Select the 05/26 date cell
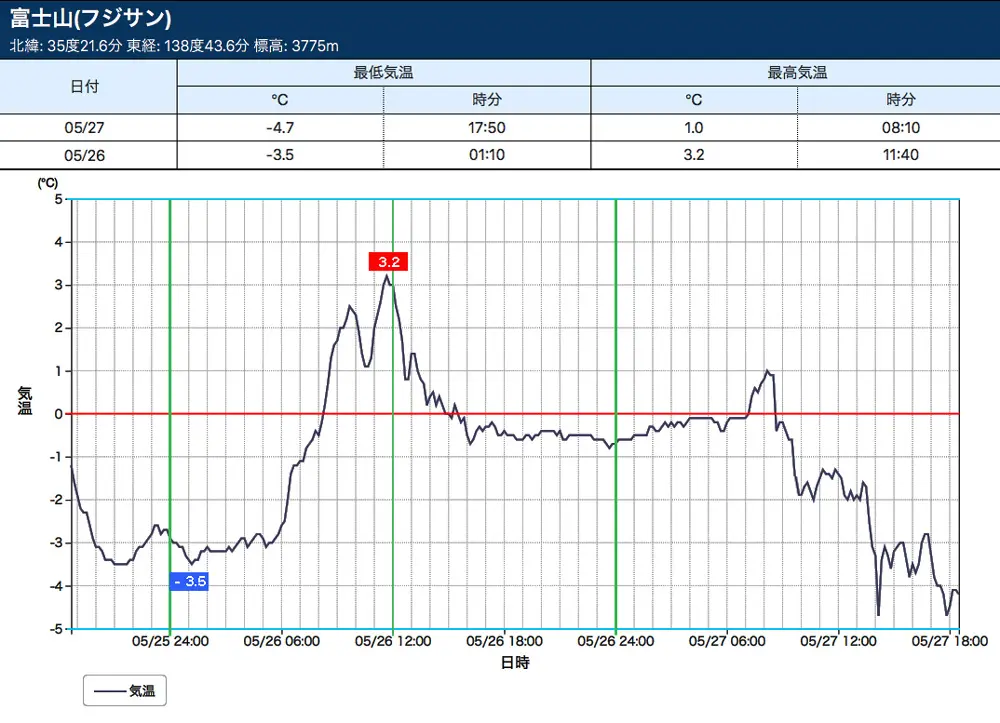Viewport: 1000px width, 723px height. coord(84,155)
